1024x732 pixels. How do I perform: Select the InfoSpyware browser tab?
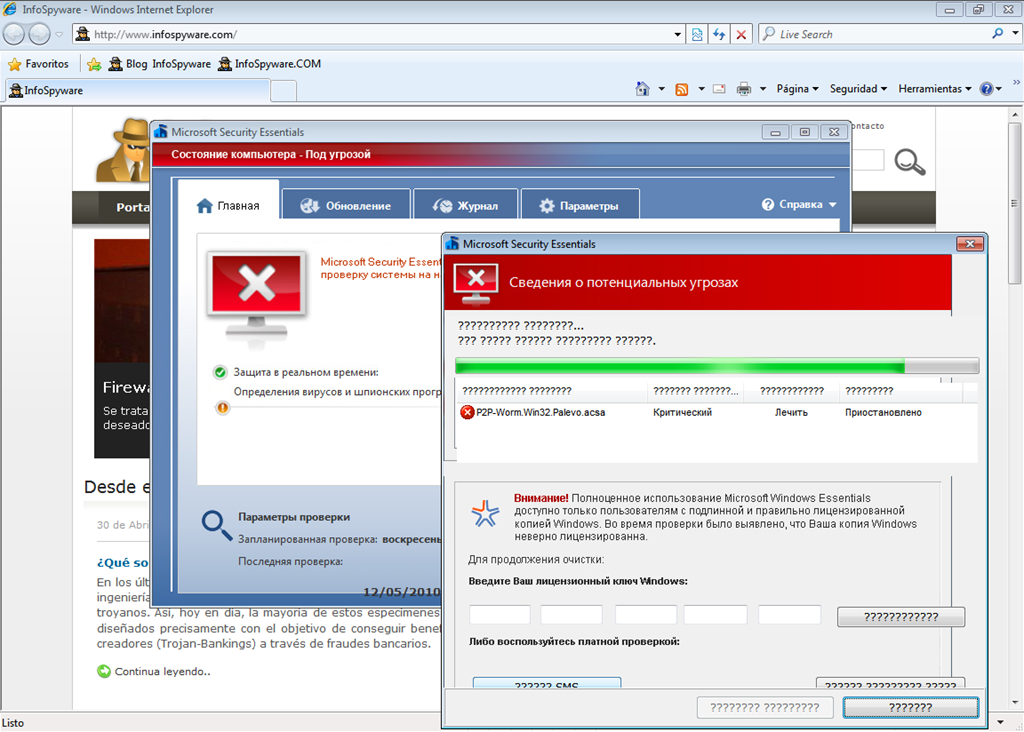pyautogui.click(x=138, y=90)
